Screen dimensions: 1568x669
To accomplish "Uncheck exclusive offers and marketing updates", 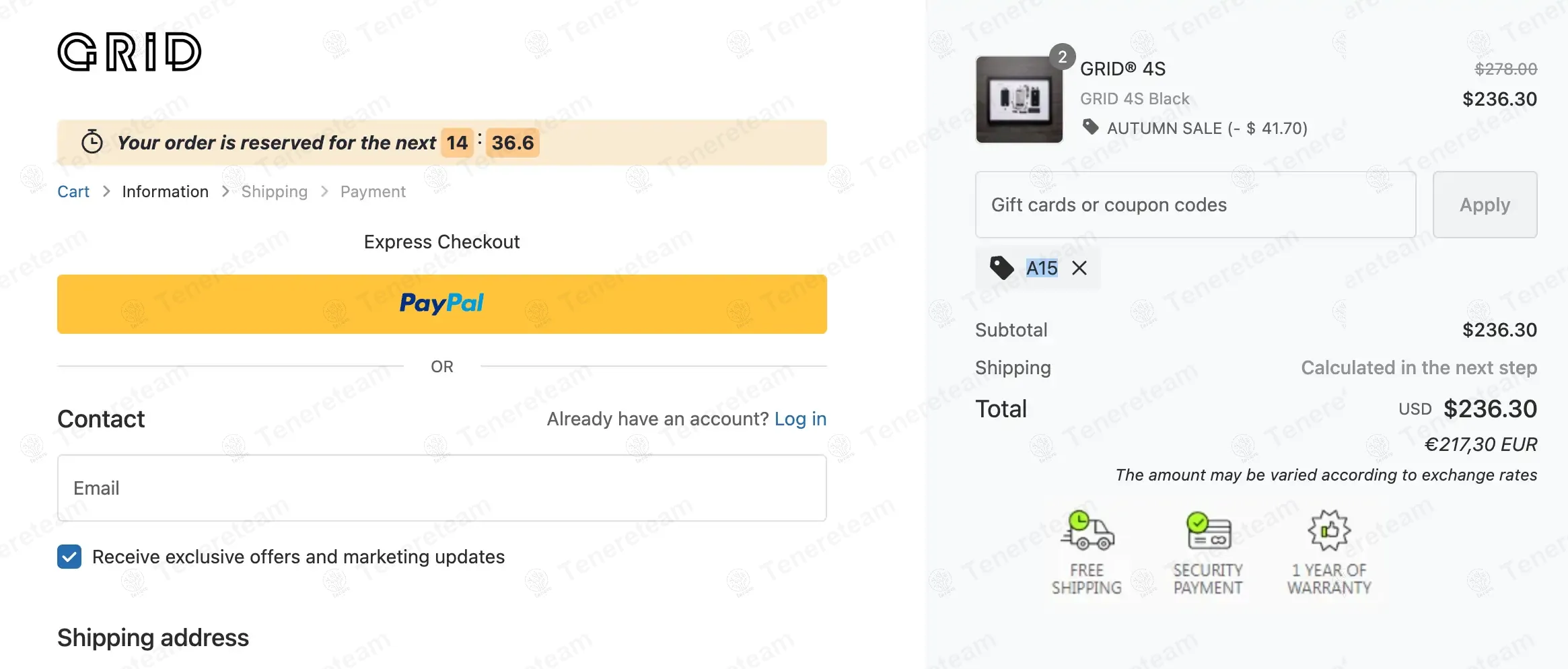I will (69, 557).
